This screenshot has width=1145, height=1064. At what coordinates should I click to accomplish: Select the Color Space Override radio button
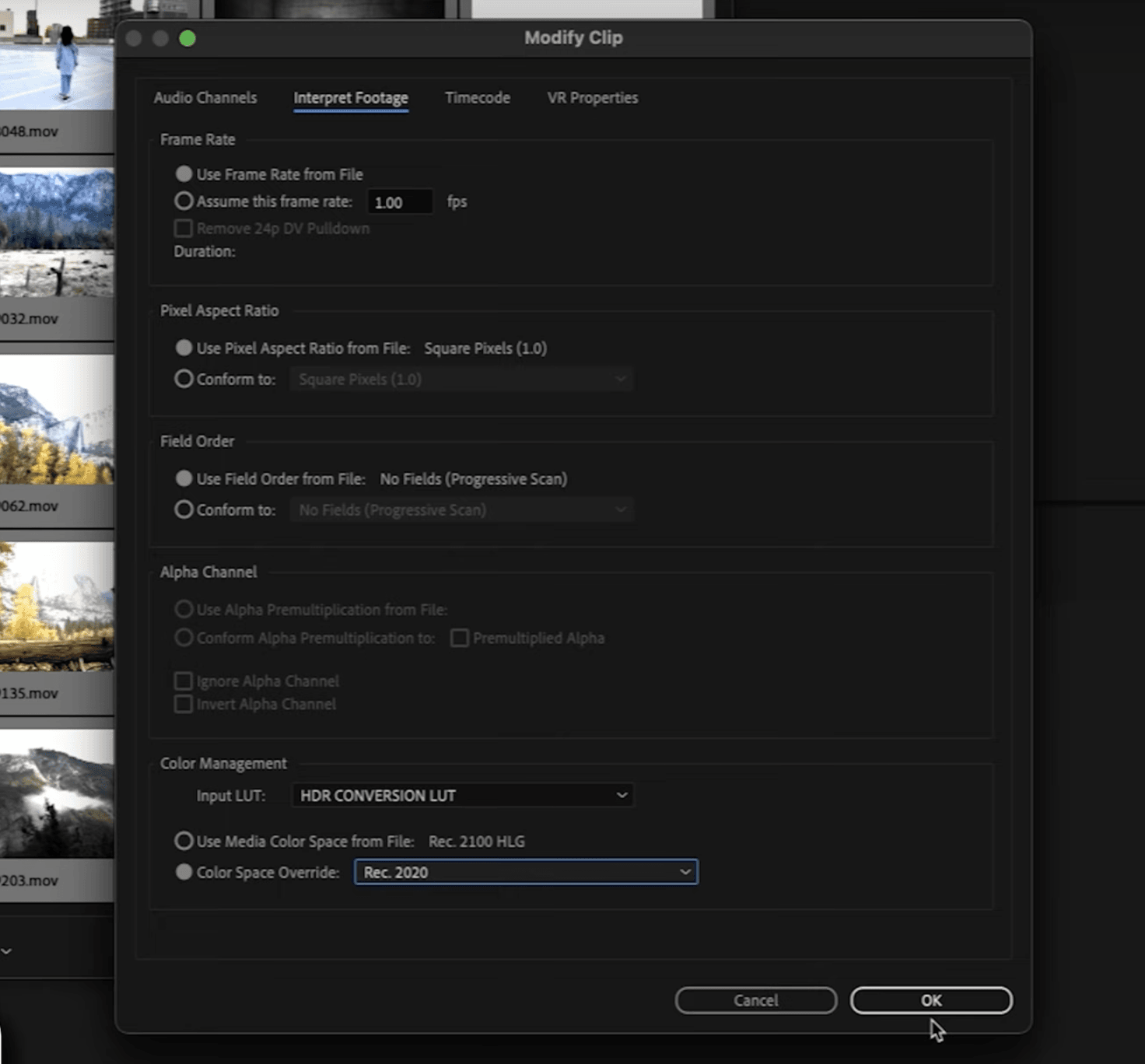coord(184,872)
